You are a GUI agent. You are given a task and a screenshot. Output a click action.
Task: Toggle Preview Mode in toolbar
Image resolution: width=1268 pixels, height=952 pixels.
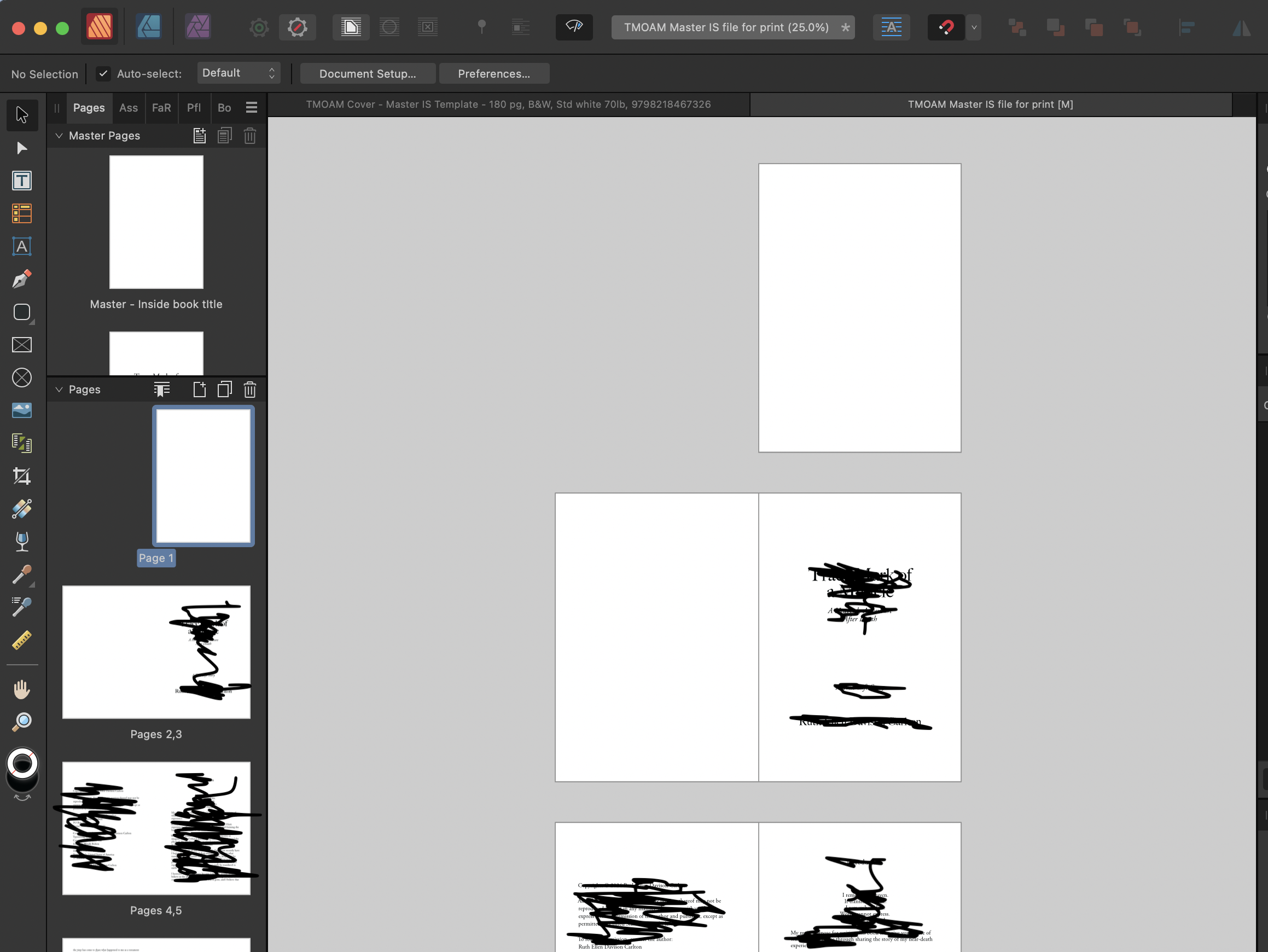[x=574, y=27]
